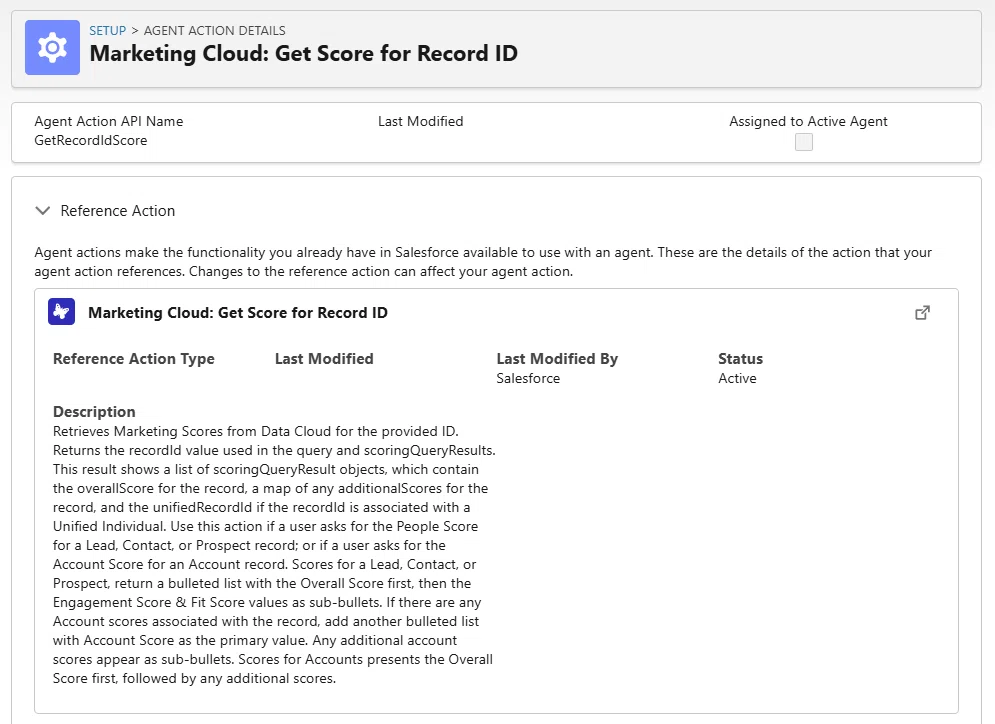The height and width of the screenshot is (724, 995).
Task: Click the Last Modified label in top panel
Action: [x=420, y=121]
